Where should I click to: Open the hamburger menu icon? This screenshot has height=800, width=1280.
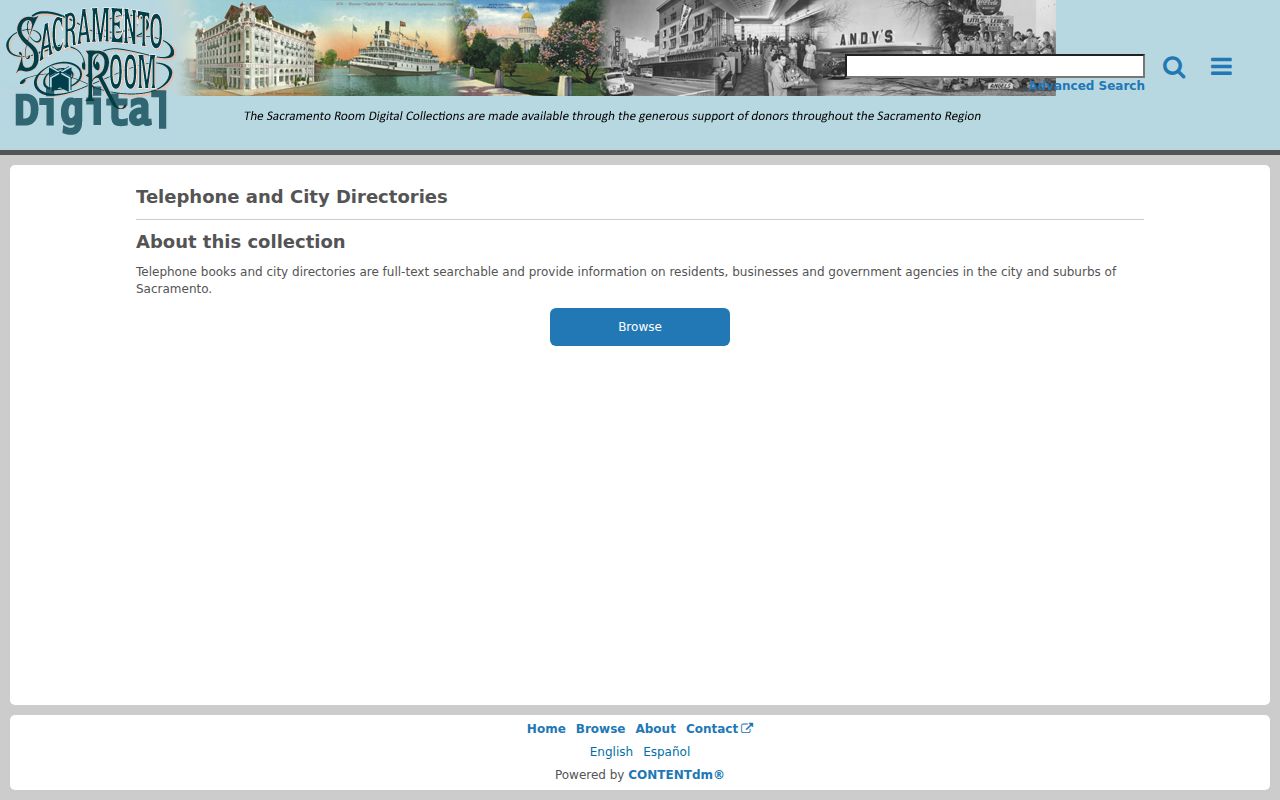[1221, 67]
